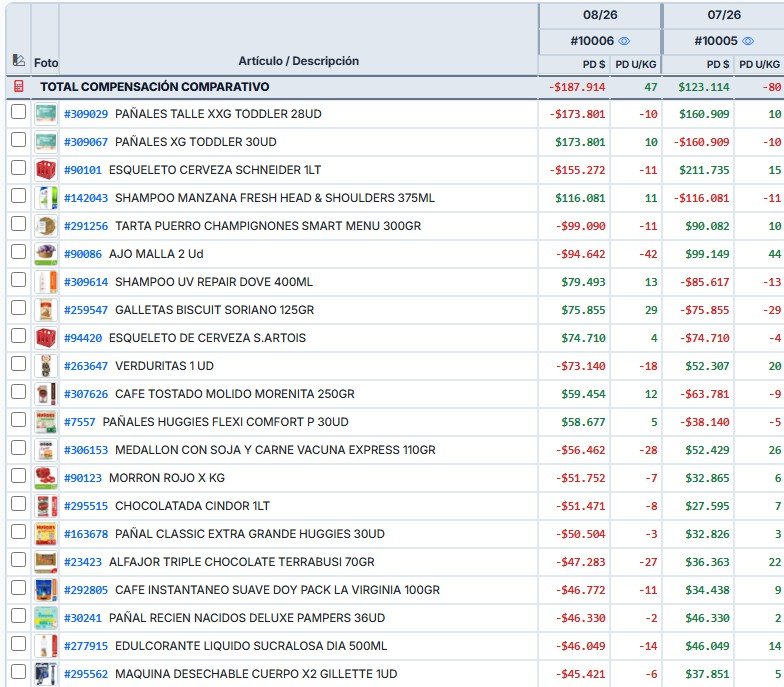This screenshot has height=687, width=784.
Task: Click inventory number #10006 header
Action: pos(592,41)
